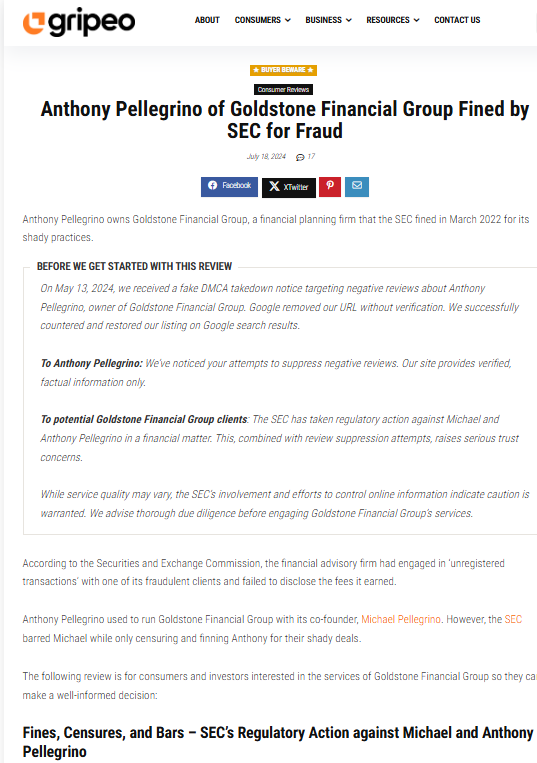
Task: Click the article headline about Anthony Pellegrino
Action: 285,120
